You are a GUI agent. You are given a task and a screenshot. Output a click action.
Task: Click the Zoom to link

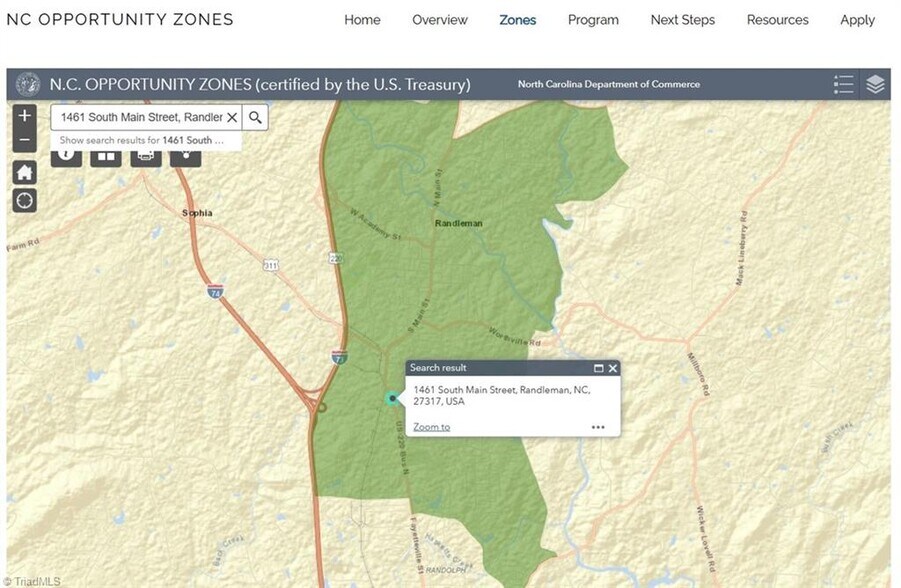coord(432,427)
